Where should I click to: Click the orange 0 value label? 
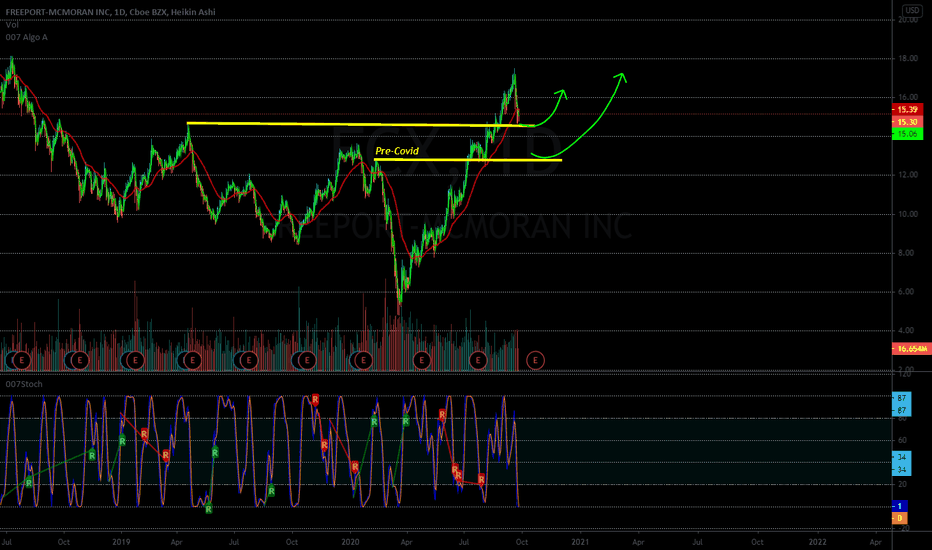click(x=900, y=518)
